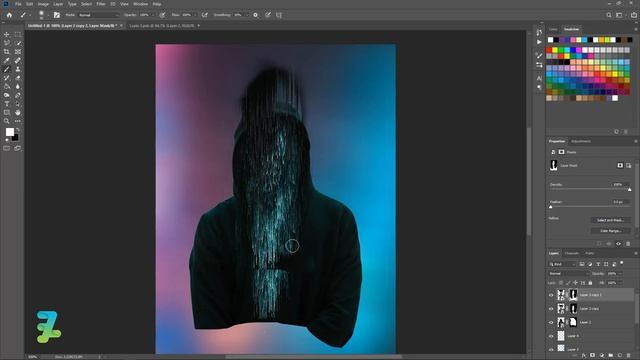Open the Brush Settings panel toggle in options bar

[57, 15]
